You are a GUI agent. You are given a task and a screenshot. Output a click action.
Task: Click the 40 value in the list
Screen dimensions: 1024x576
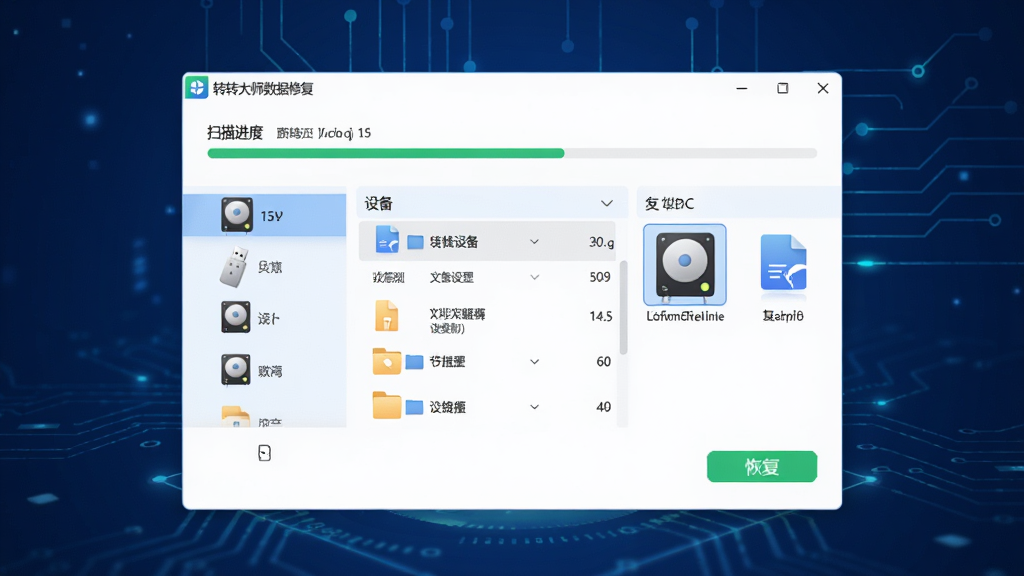coord(603,407)
